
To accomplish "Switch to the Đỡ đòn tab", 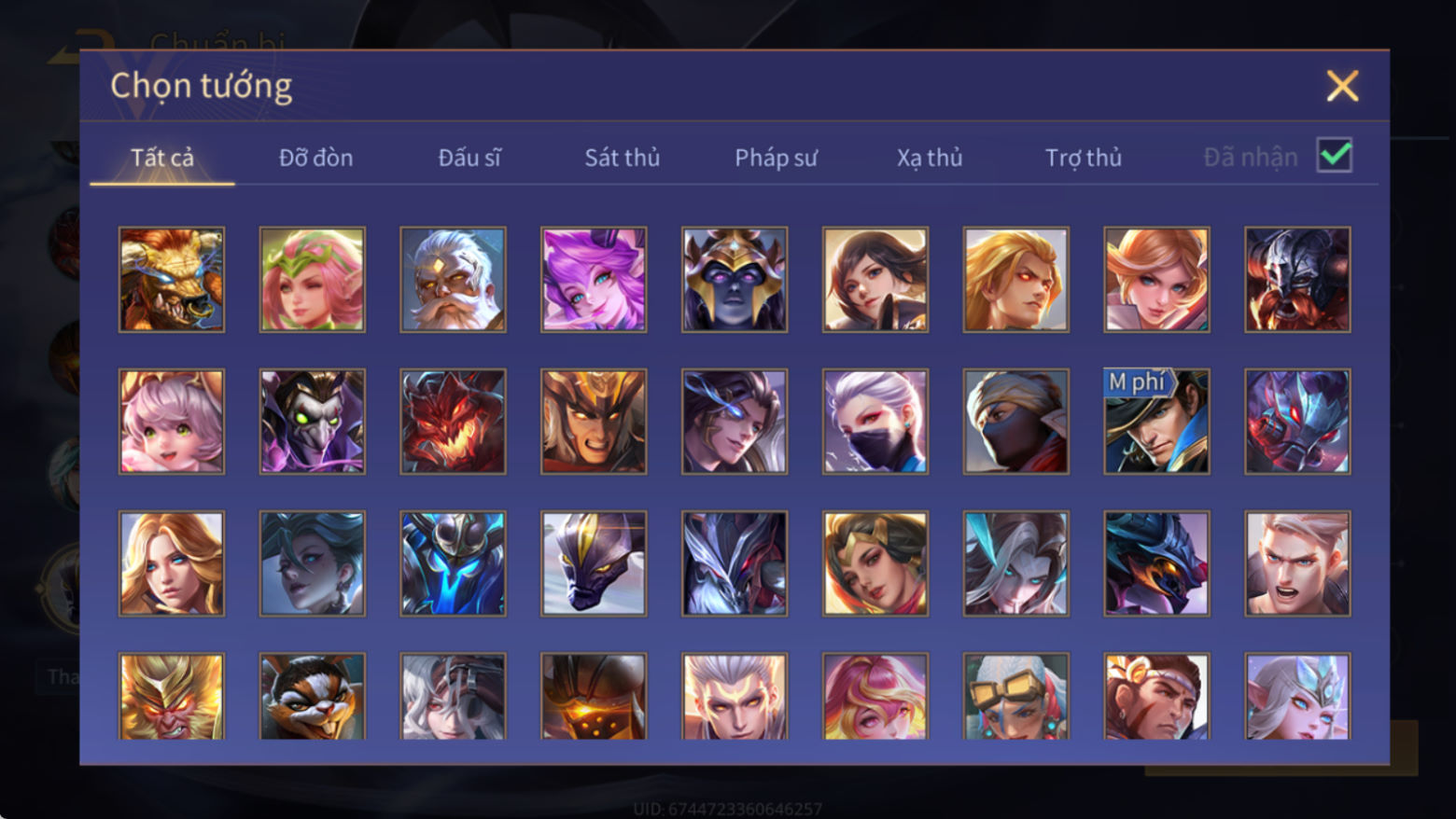I will [315, 158].
